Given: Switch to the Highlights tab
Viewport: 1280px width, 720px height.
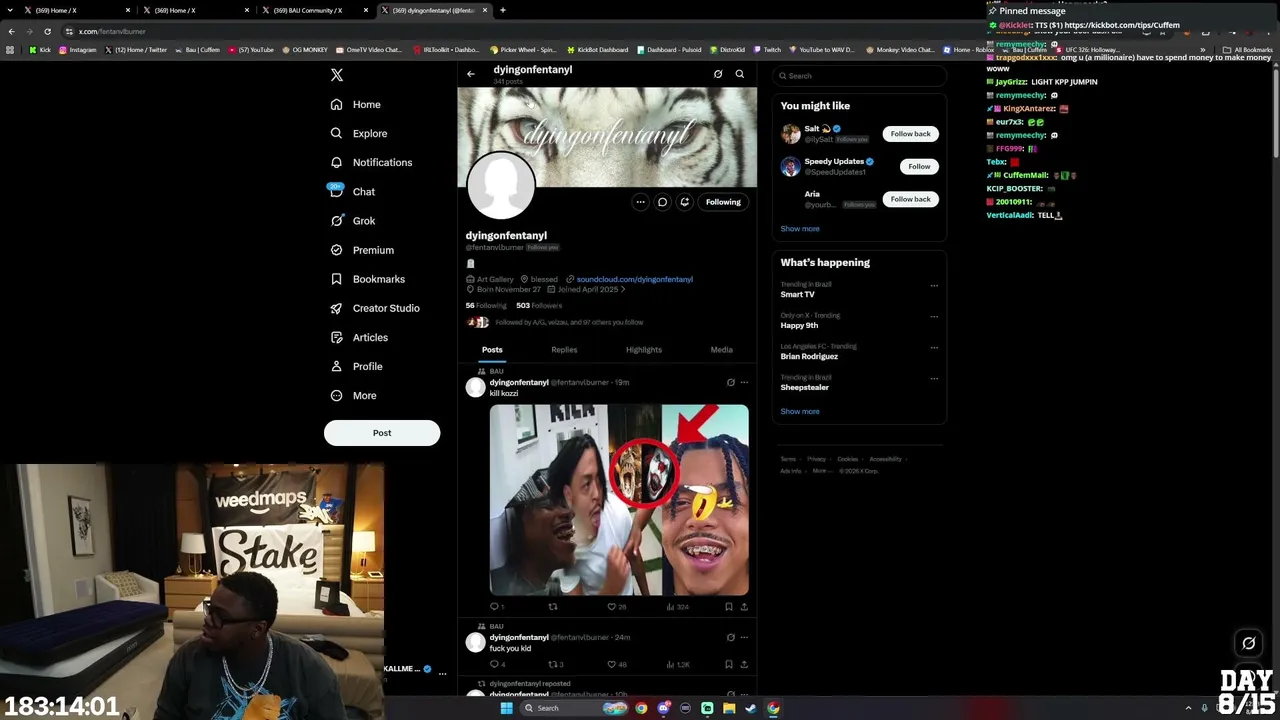Looking at the screenshot, I should point(644,350).
